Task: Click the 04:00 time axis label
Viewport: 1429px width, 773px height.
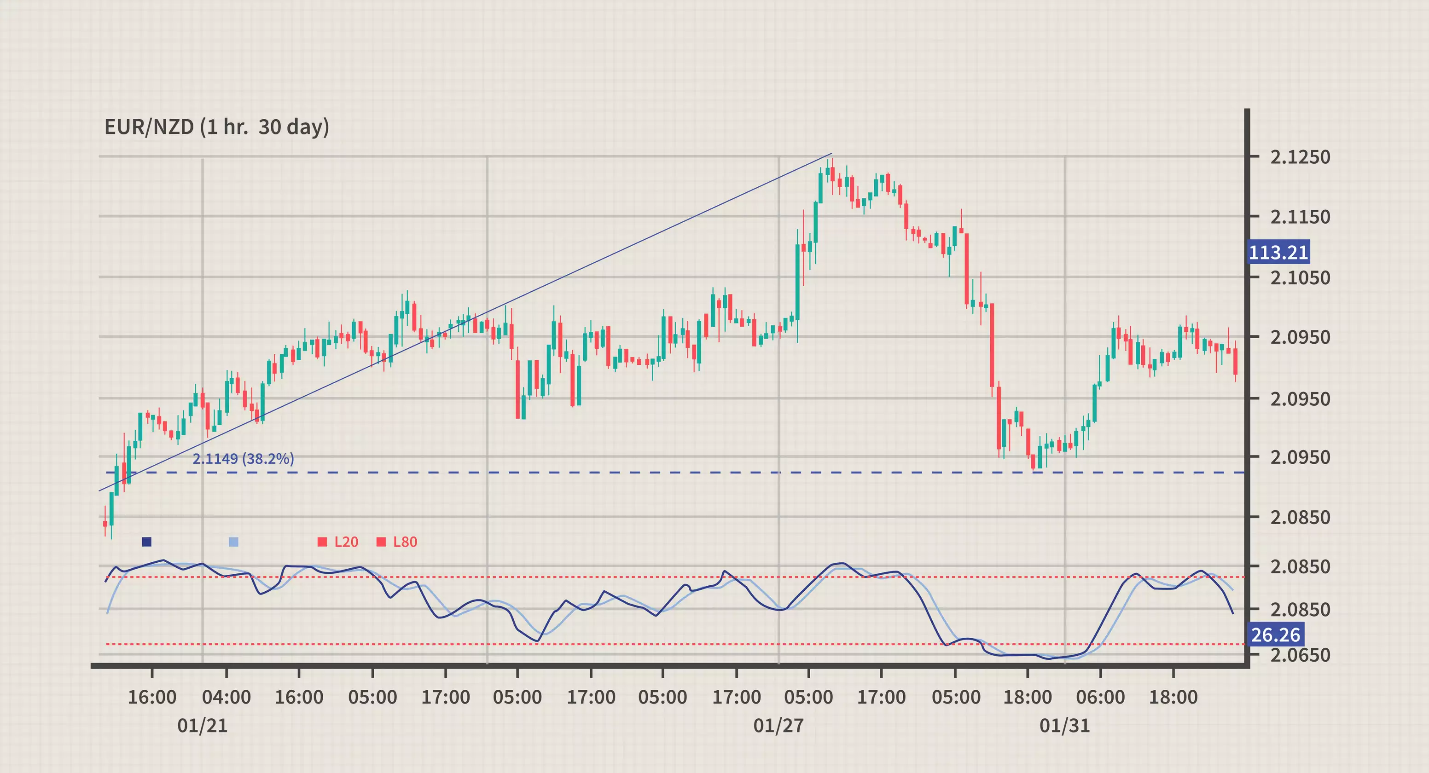Action: tap(226, 697)
